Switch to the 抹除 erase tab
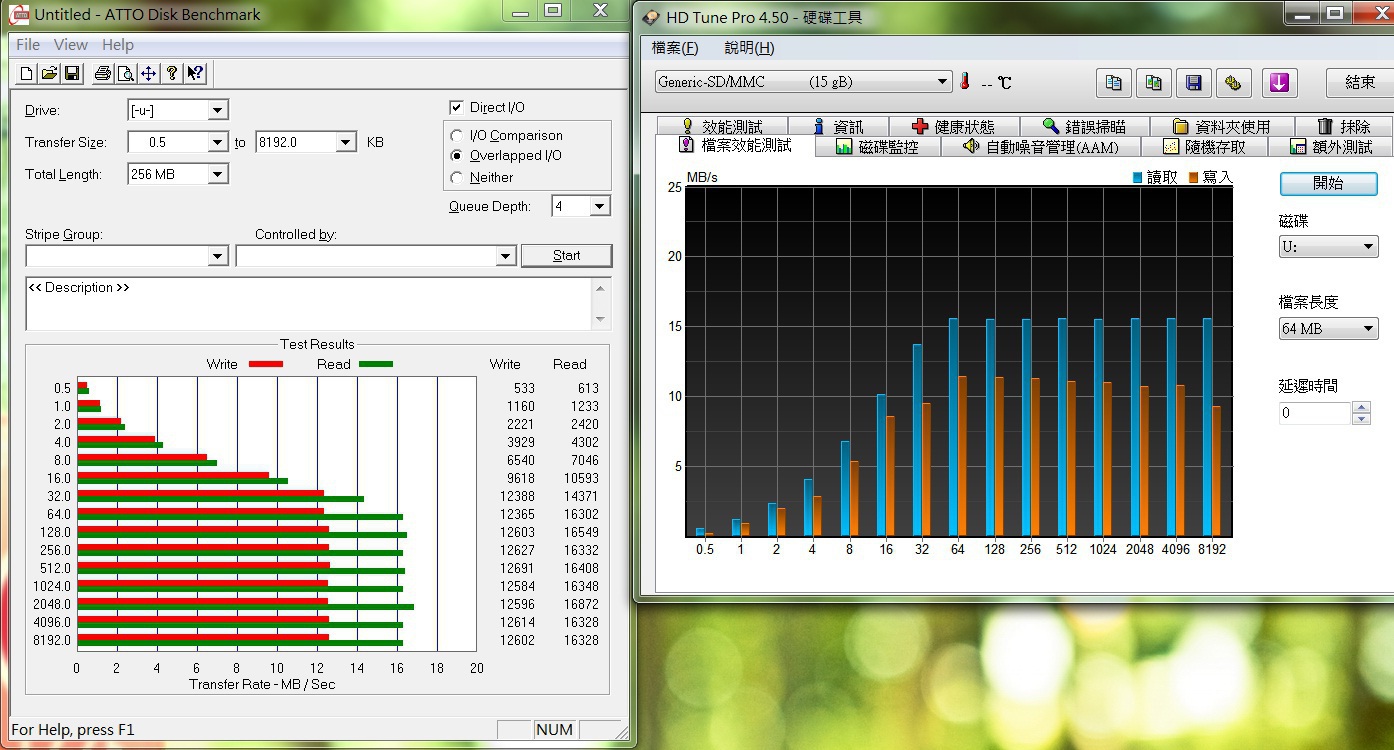 tap(1344, 126)
